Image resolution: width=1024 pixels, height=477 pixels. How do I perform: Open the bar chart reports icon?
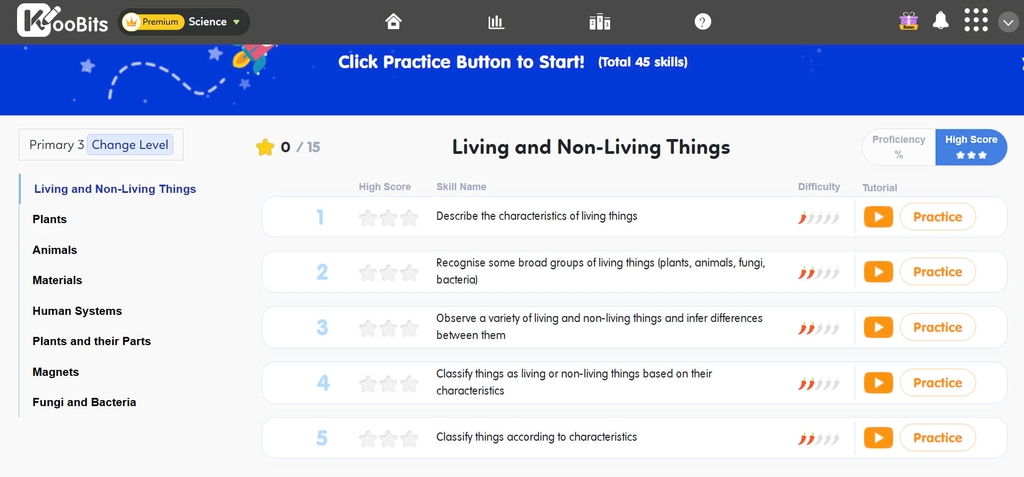click(x=496, y=21)
